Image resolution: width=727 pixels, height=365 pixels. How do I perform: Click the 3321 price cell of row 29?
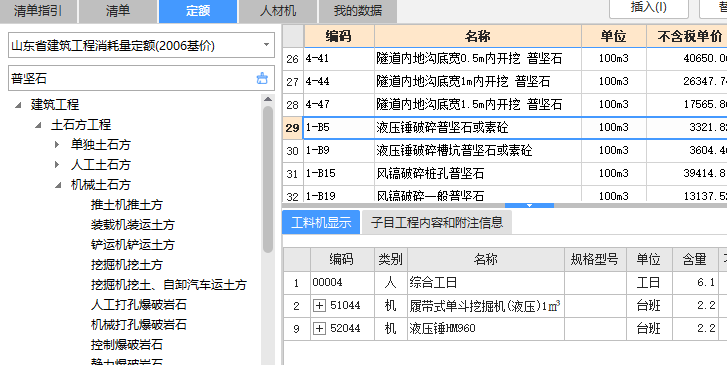687,128
